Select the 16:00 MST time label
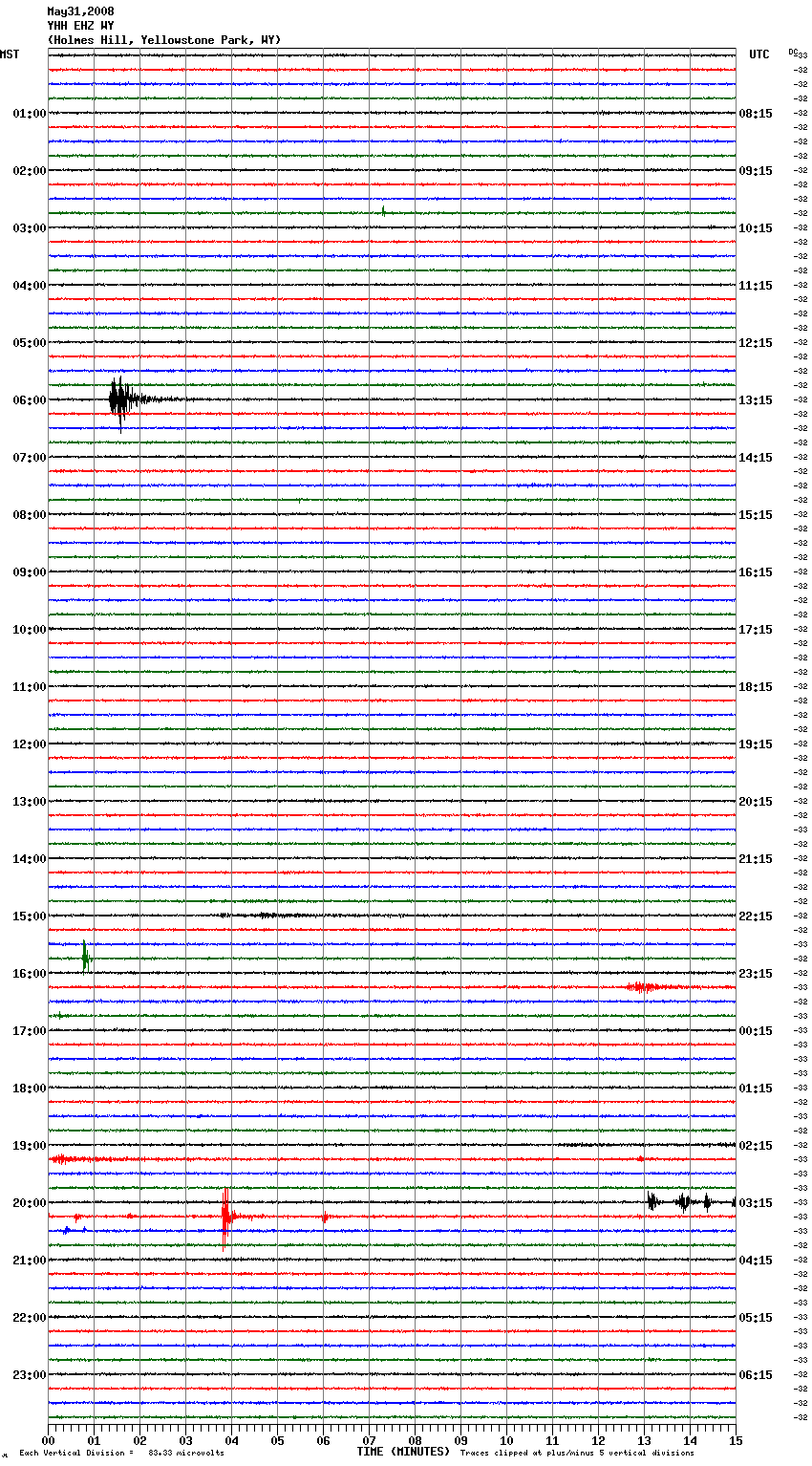The image size is (812, 1466). (30, 974)
